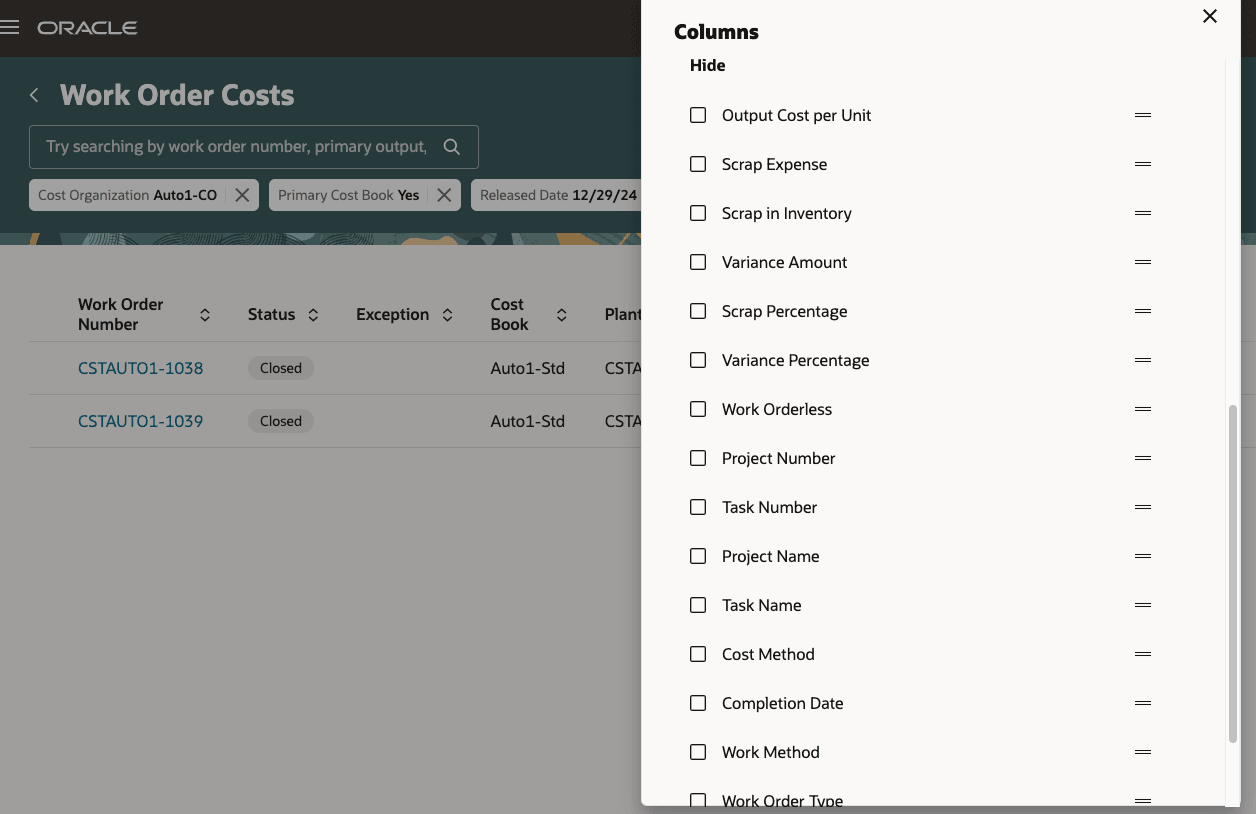The image size is (1256, 814).
Task: Click the search magnifier icon
Action: pyautogui.click(x=451, y=146)
